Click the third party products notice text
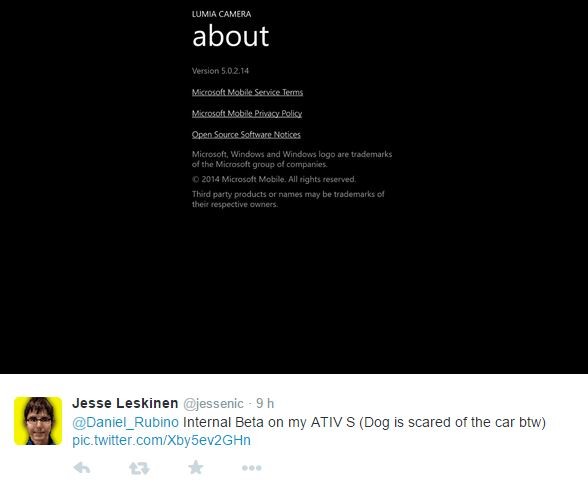Image resolution: width=588 pixels, height=493 pixels. [288, 199]
